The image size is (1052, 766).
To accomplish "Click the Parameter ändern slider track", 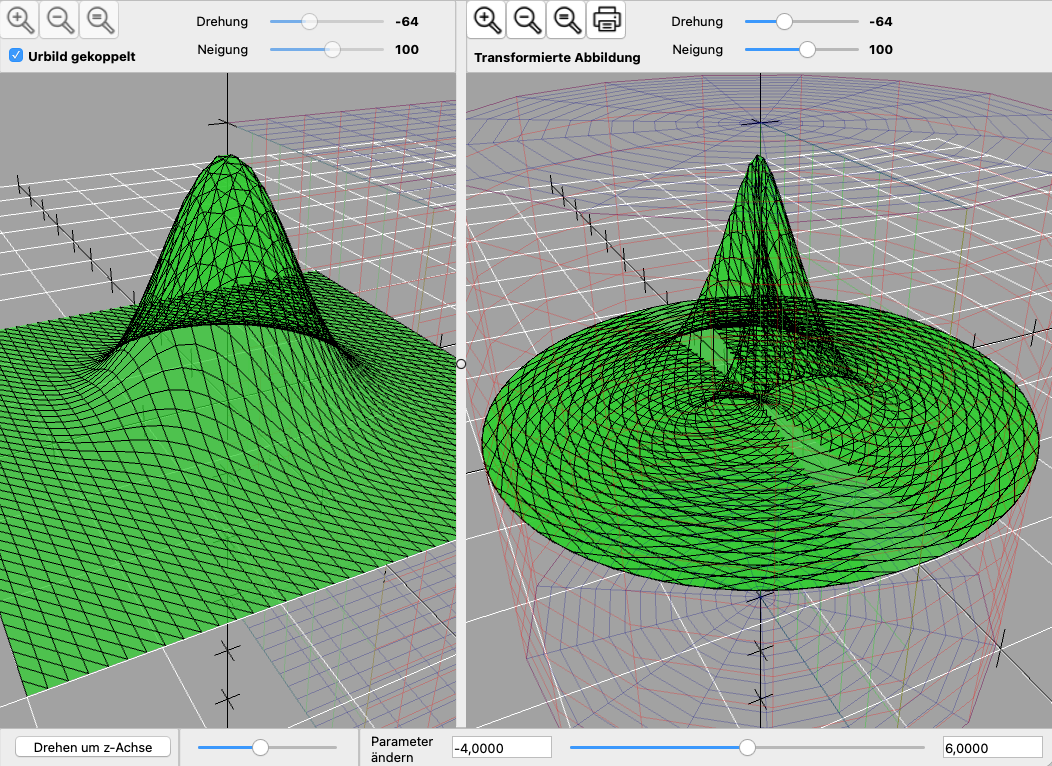I will (x=746, y=747).
